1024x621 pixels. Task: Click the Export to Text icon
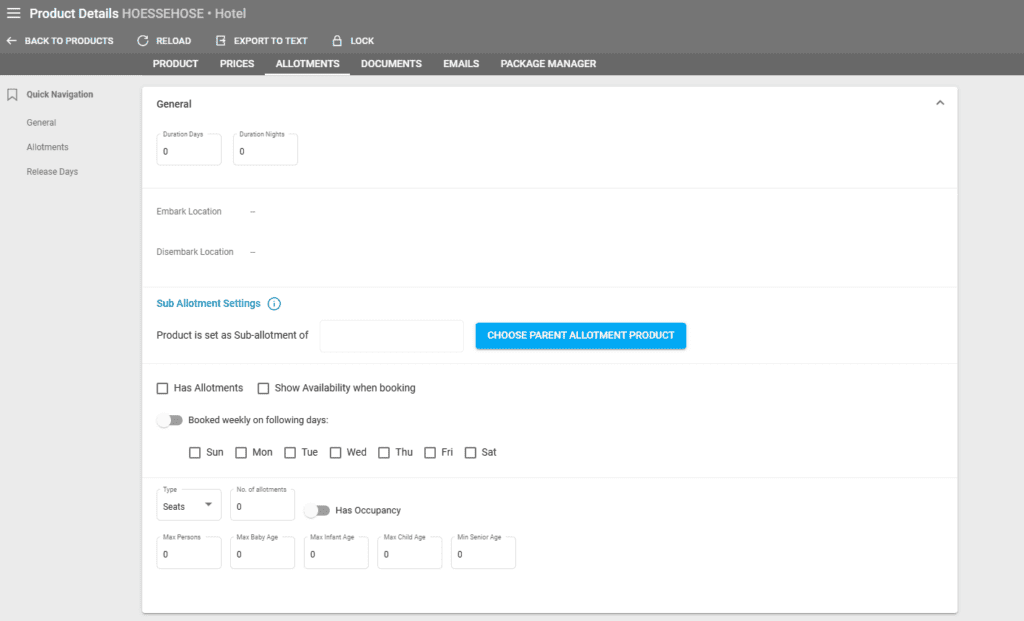click(x=221, y=41)
